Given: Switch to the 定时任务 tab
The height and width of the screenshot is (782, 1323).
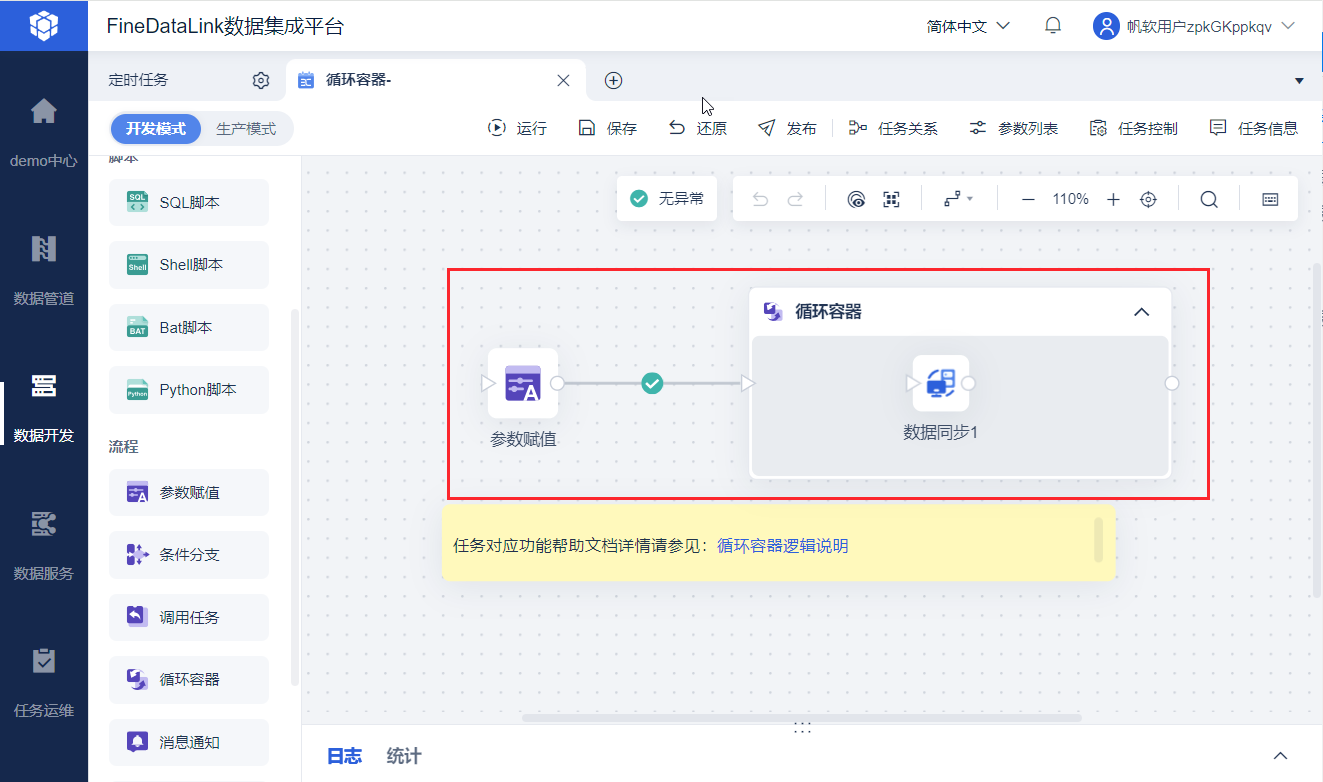Looking at the screenshot, I should 139,80.
